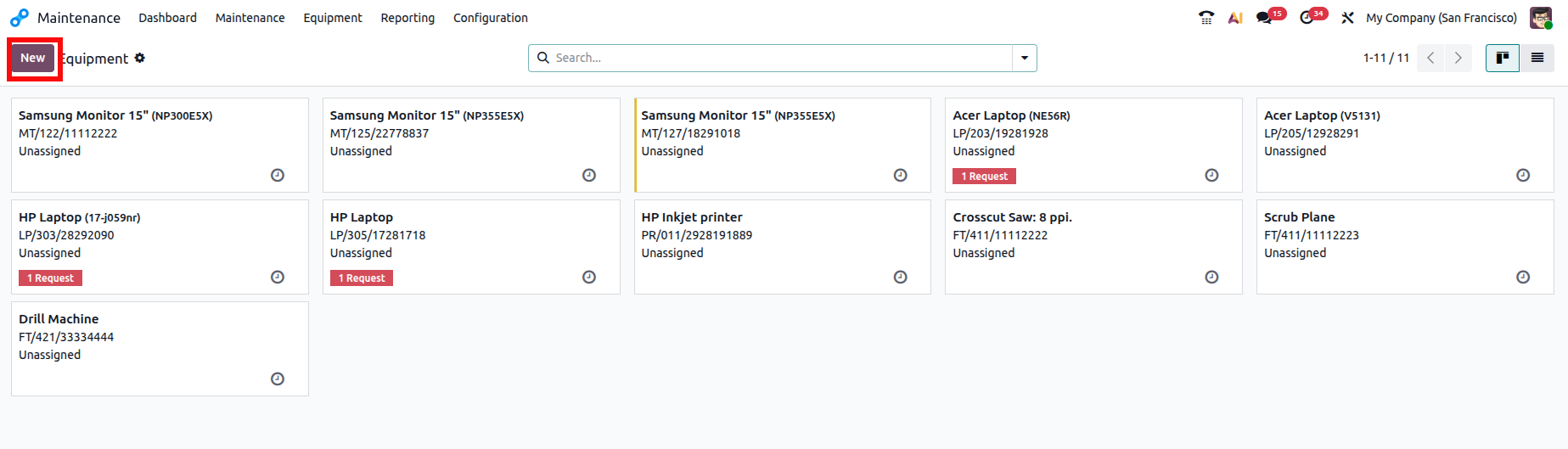Click the Maintenance app logo icon
The image size is (1568, 449).
(x=19, y=18)
